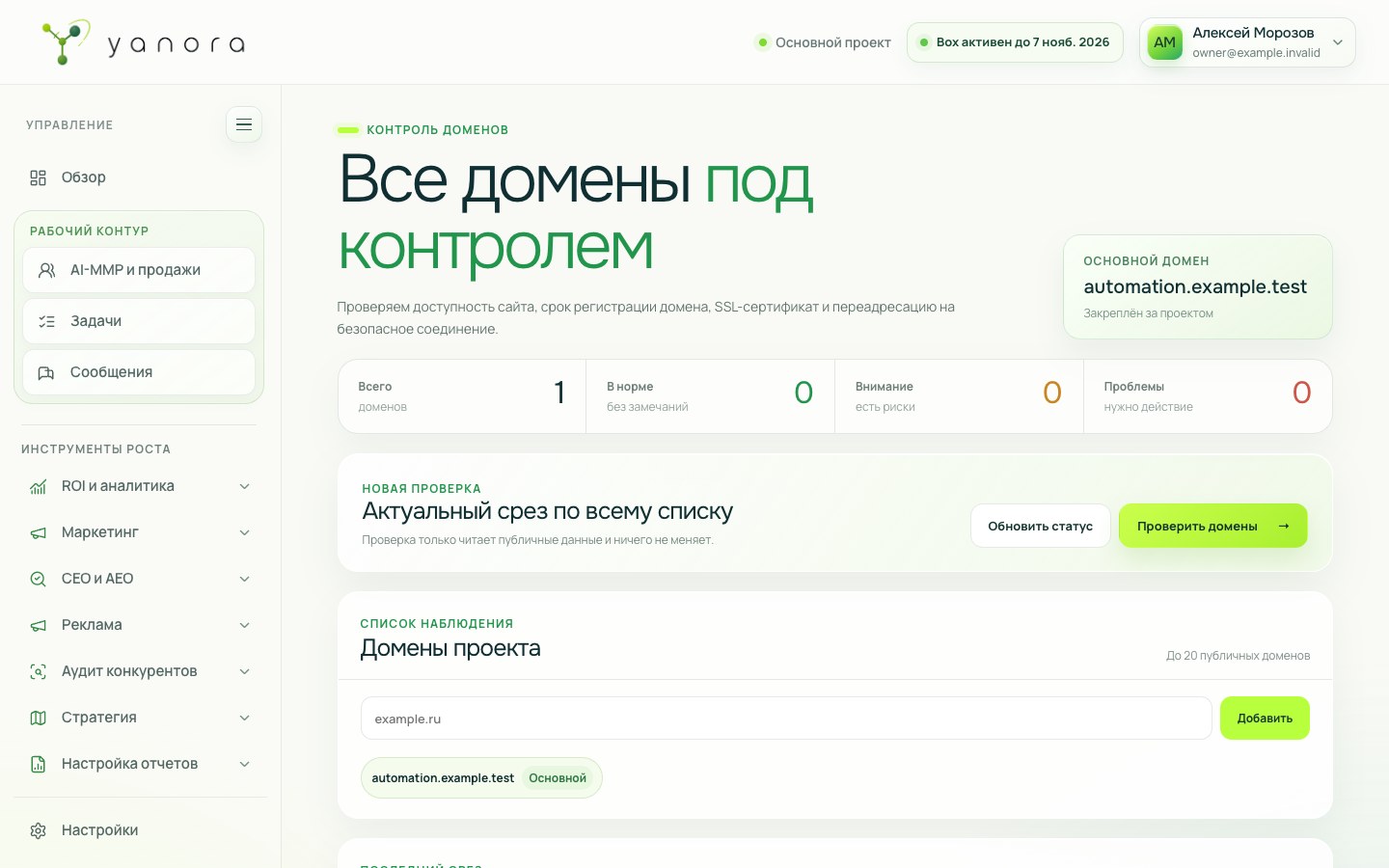Click the Аудит конкурентов scan icon
Image resolution: width=1389 pixels, height=868 pixels.
pos(39,671)
